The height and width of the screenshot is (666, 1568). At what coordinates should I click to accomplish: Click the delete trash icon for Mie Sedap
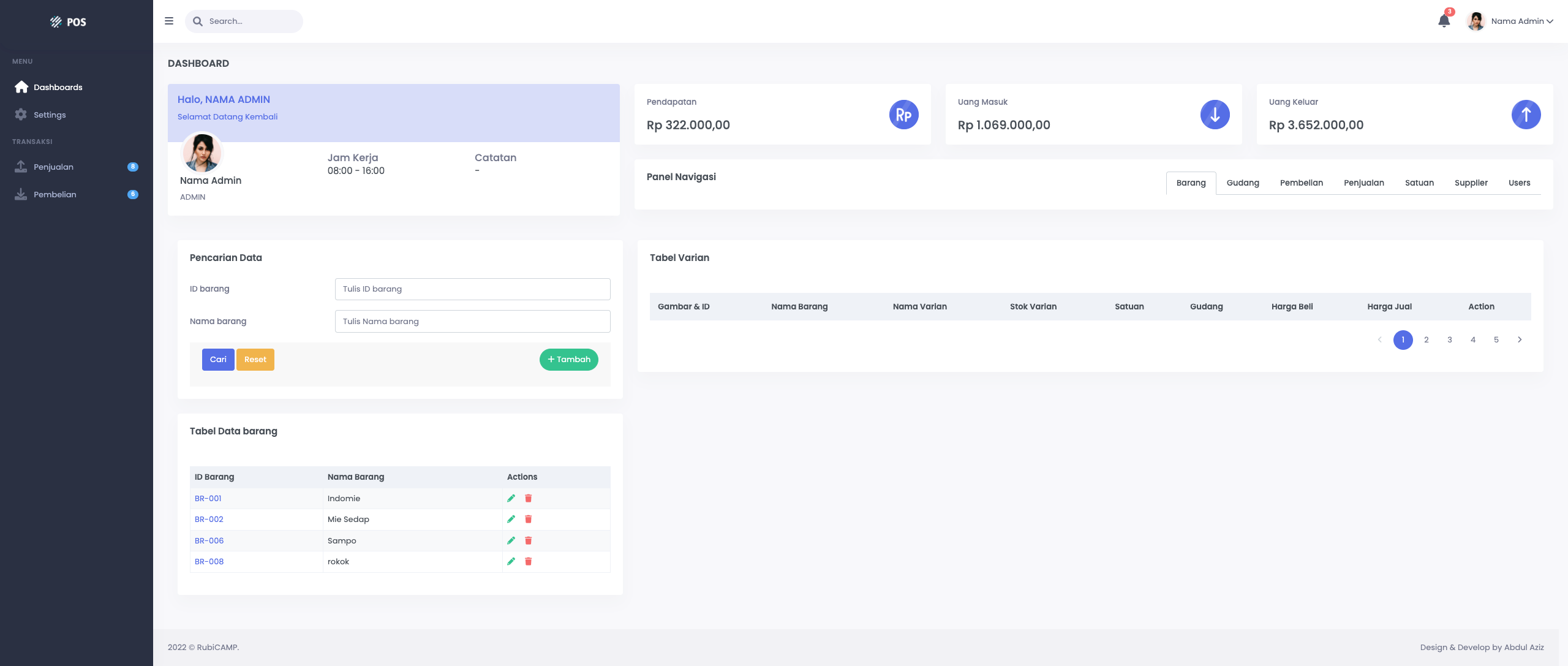point(528,519)
